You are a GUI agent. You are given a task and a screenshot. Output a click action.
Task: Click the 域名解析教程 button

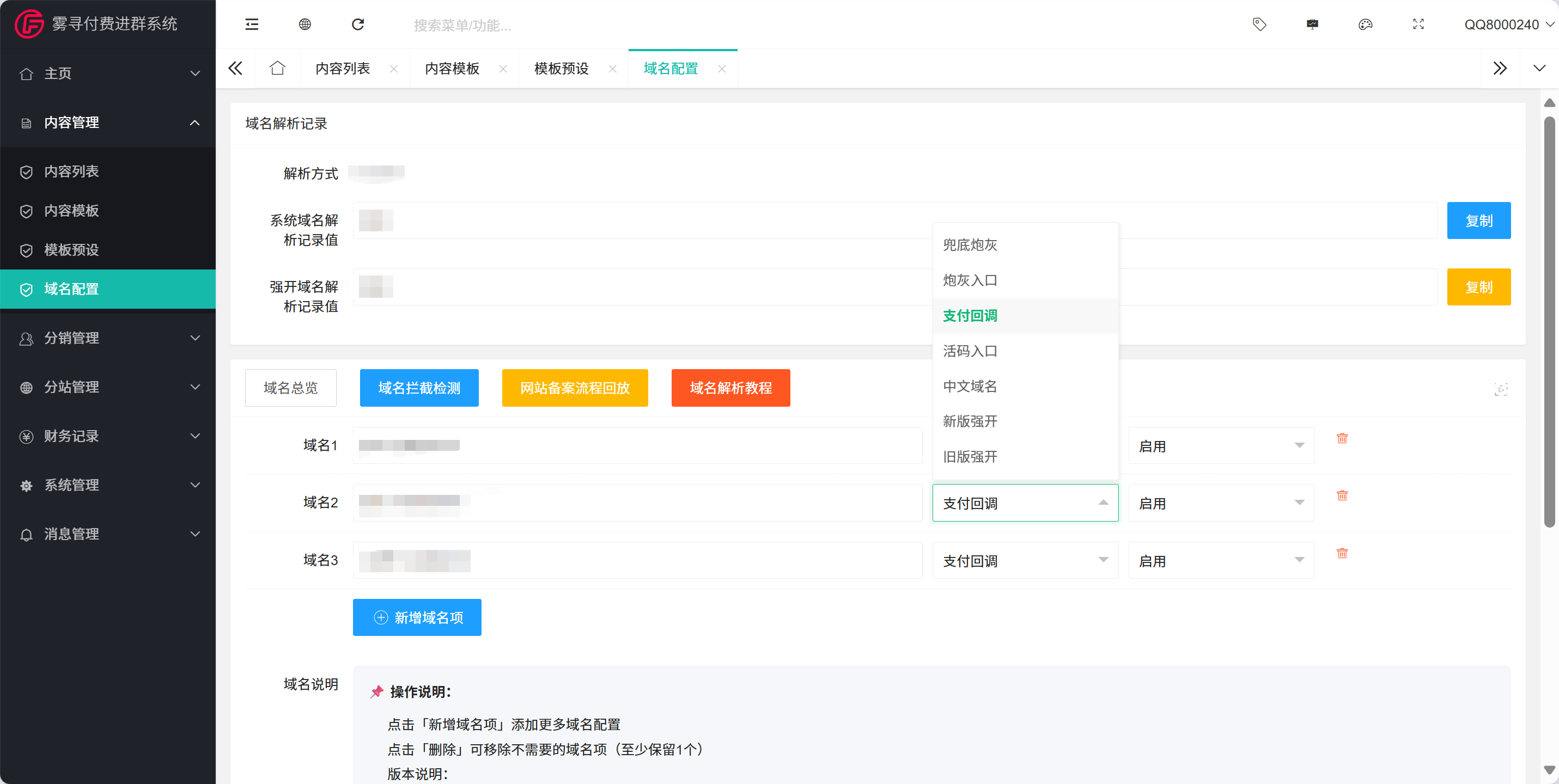[x=730, y=388]
